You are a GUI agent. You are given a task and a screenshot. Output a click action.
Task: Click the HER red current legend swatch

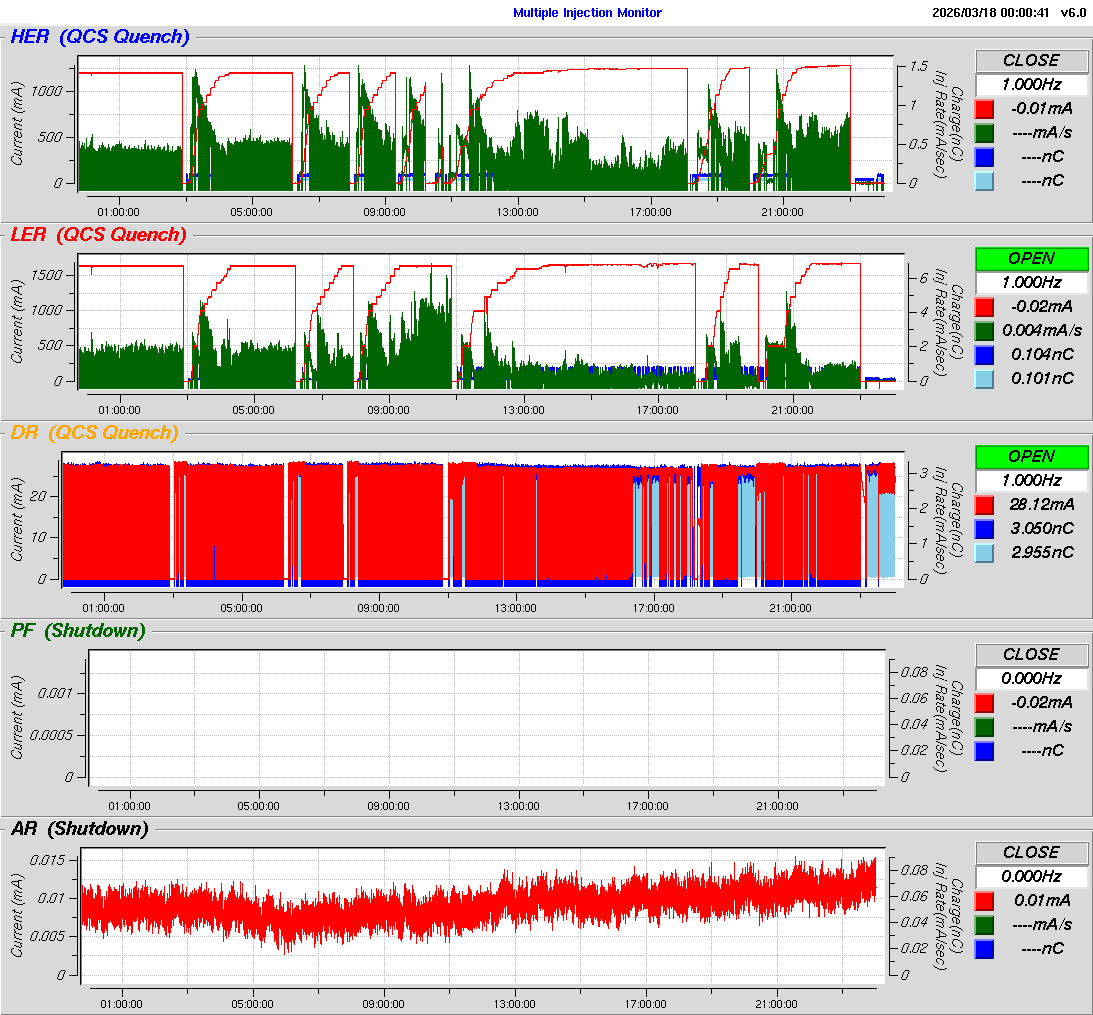point(985,108)
